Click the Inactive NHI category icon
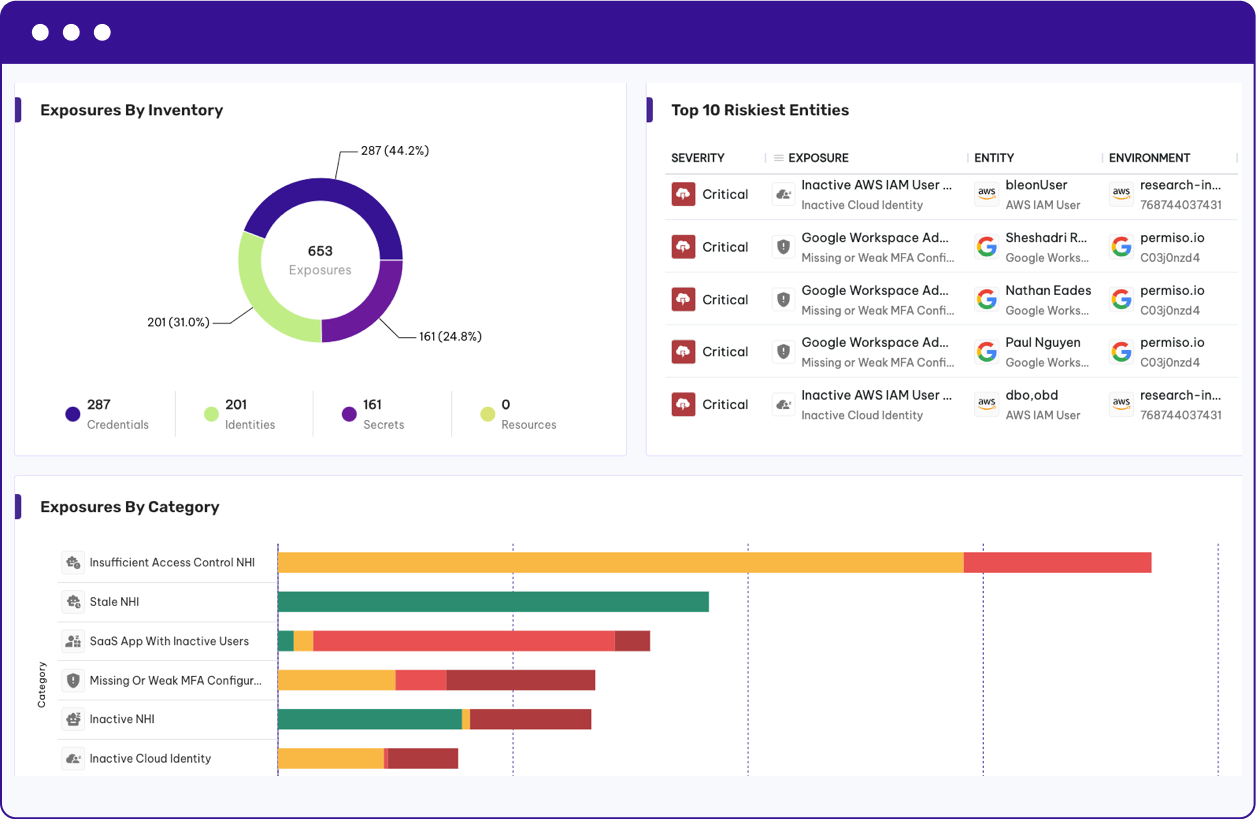This screenshot has height=819, width=1256. click(x=73, y=719)
